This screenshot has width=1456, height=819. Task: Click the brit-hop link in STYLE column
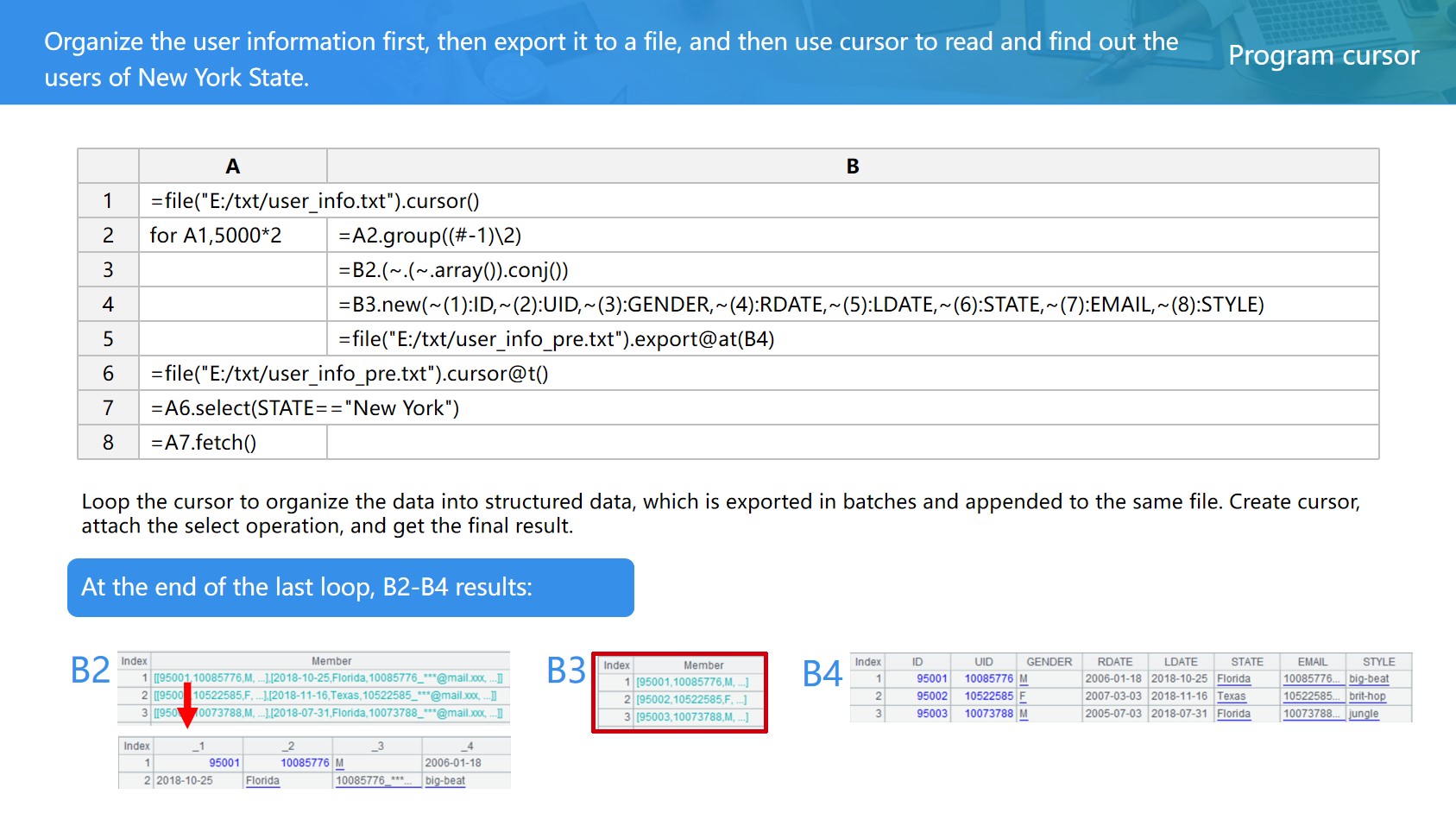(x=1367, y=696)
